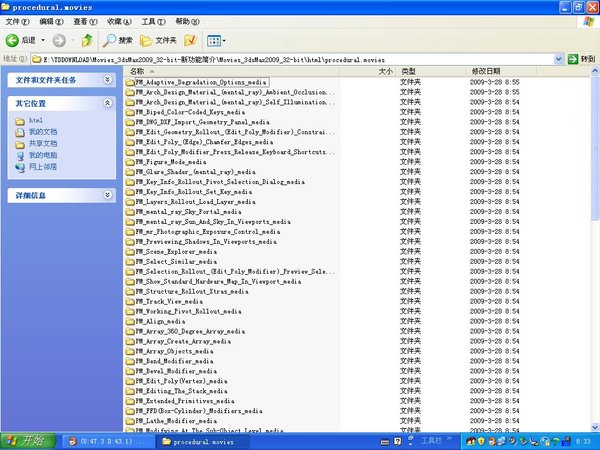
Task: Sort by the 修改日期 column header
Action: [x=486, y=72]
